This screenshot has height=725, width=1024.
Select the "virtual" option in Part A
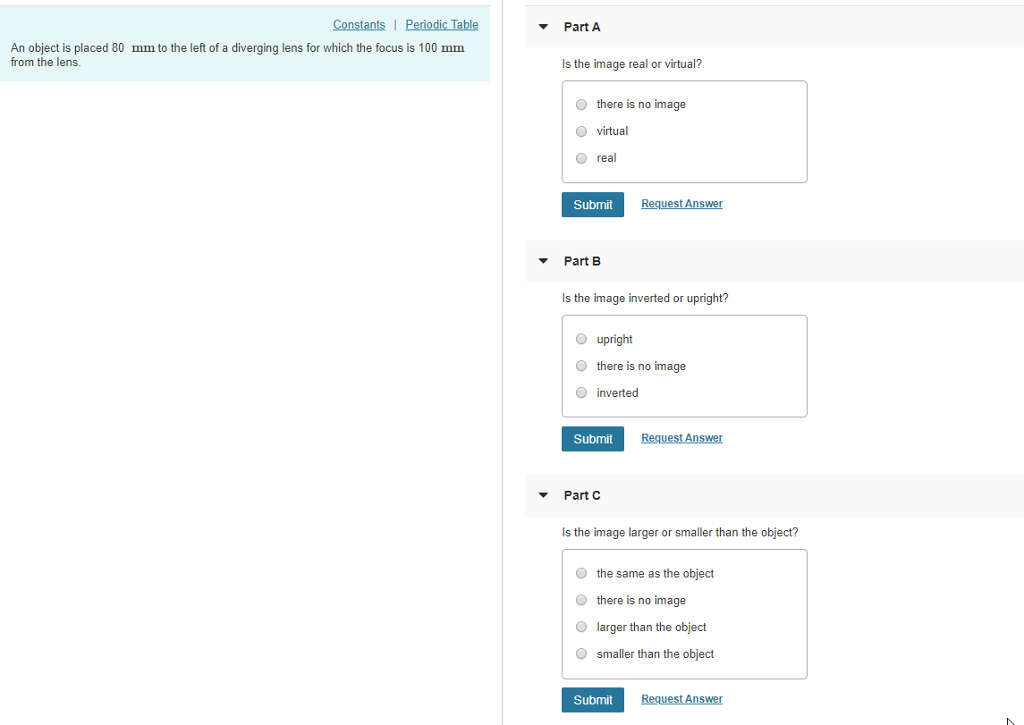click(581, 131)
